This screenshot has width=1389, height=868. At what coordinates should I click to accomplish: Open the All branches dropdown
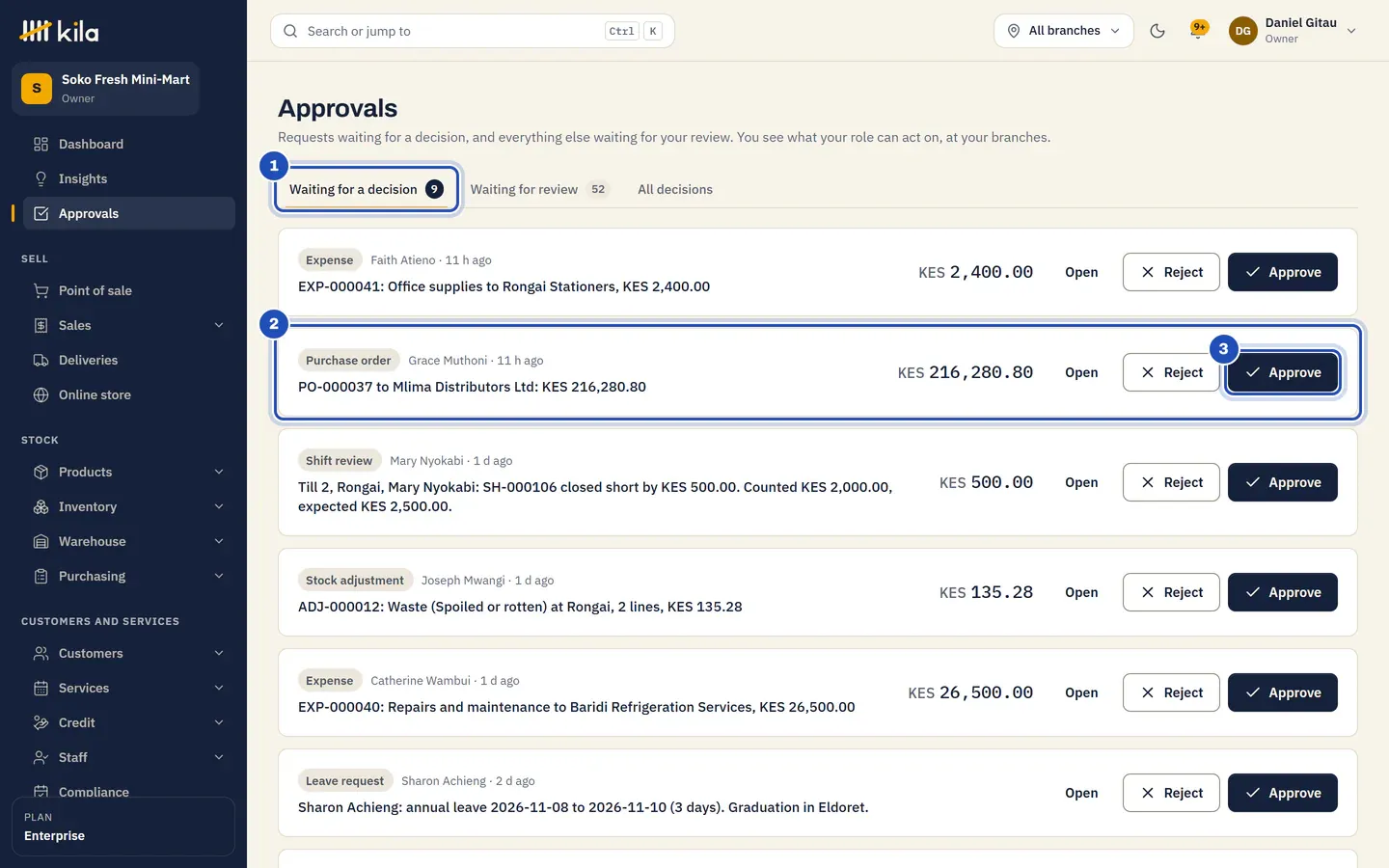coord(1064,31)
